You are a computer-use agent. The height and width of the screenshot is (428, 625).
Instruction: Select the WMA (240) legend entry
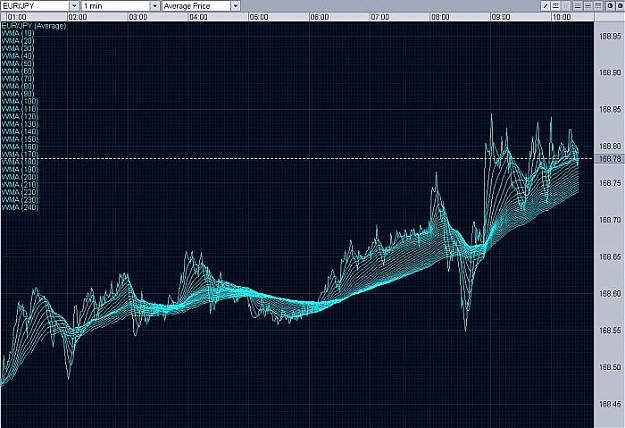click(20, 208)
